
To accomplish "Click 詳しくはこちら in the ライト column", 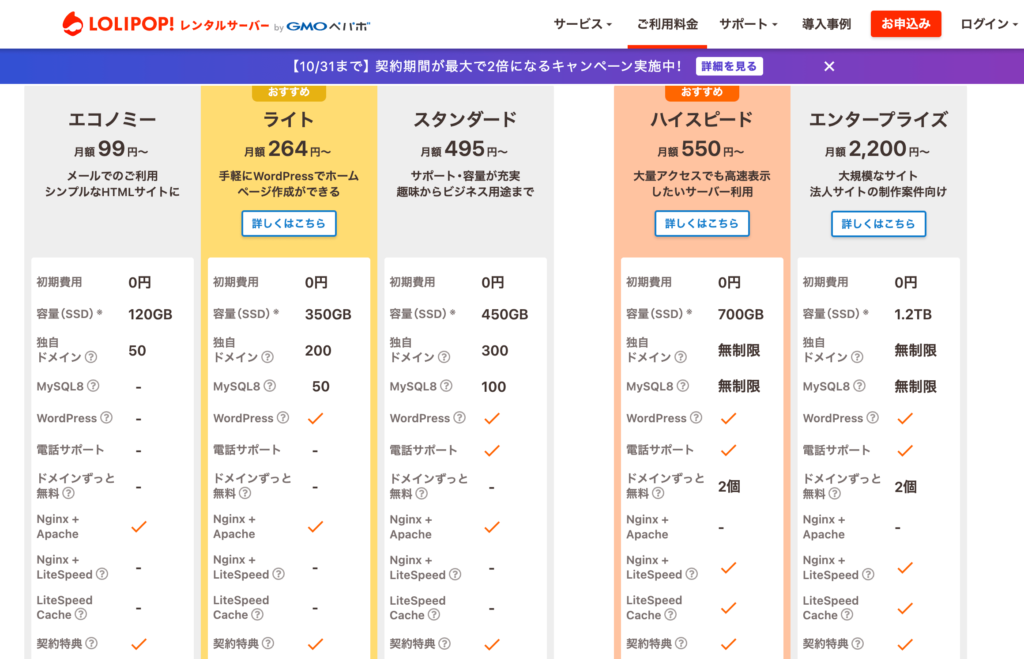I will [x=289, y=223].
